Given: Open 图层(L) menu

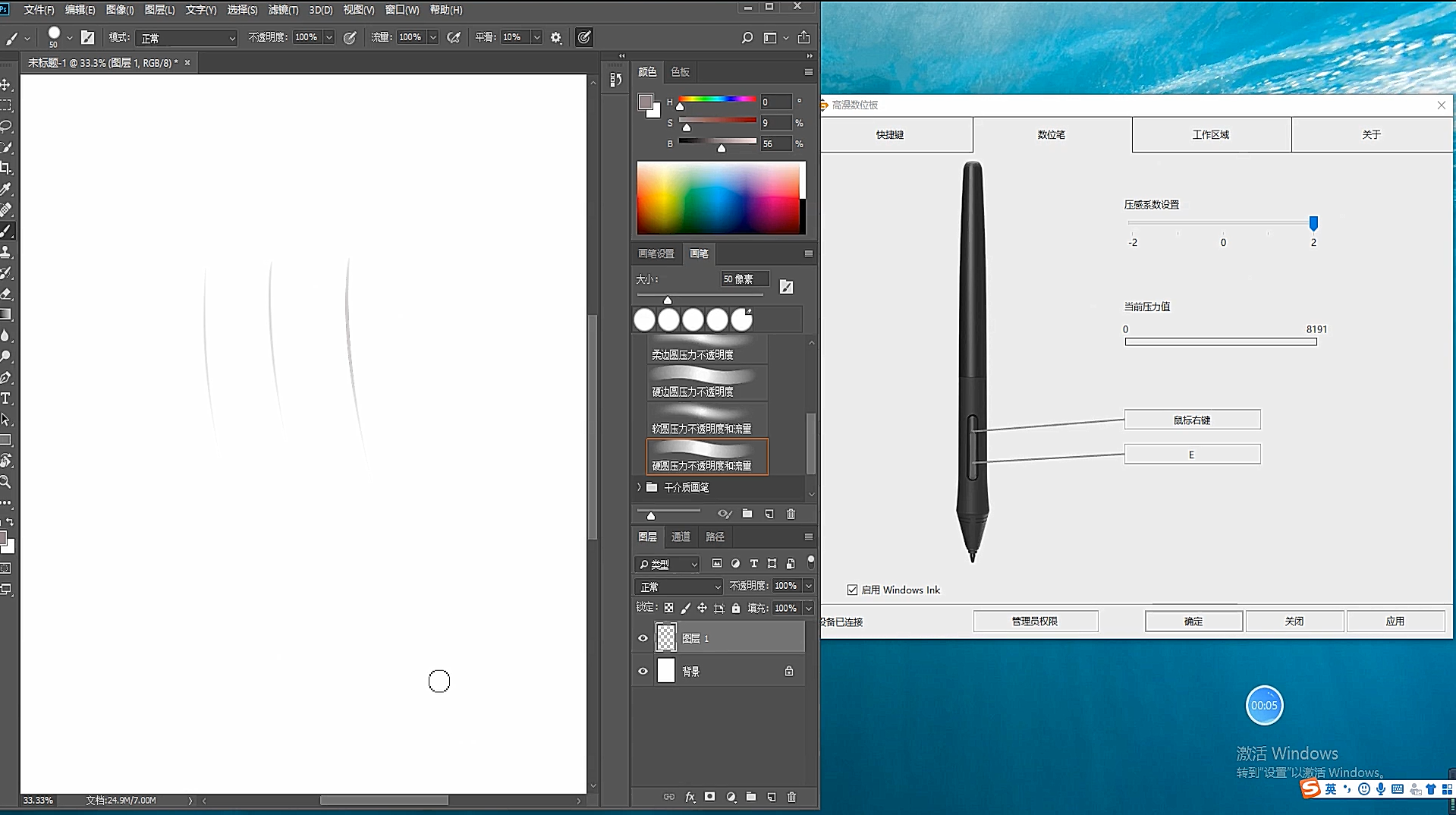Looking at the screenshot, I should point(159,10).
